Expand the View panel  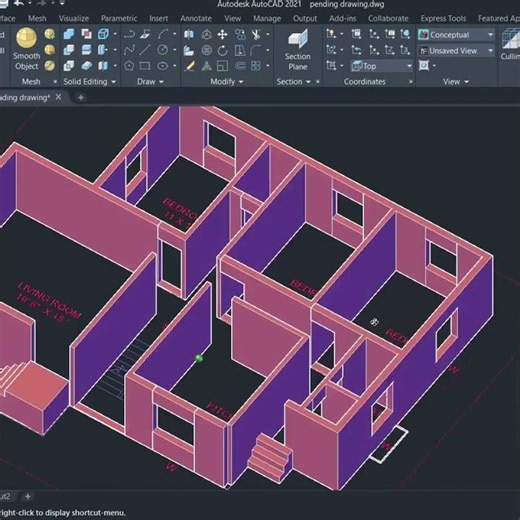pyautogui.click(x=456, y=81)
